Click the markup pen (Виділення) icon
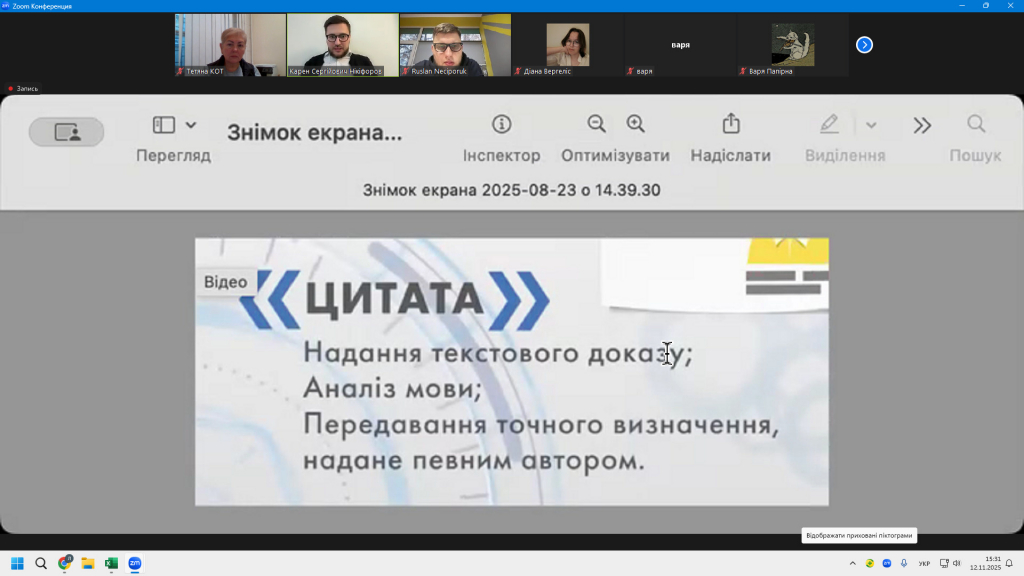Viewport: 1024px width, 576px height. [x=829, y=124]
